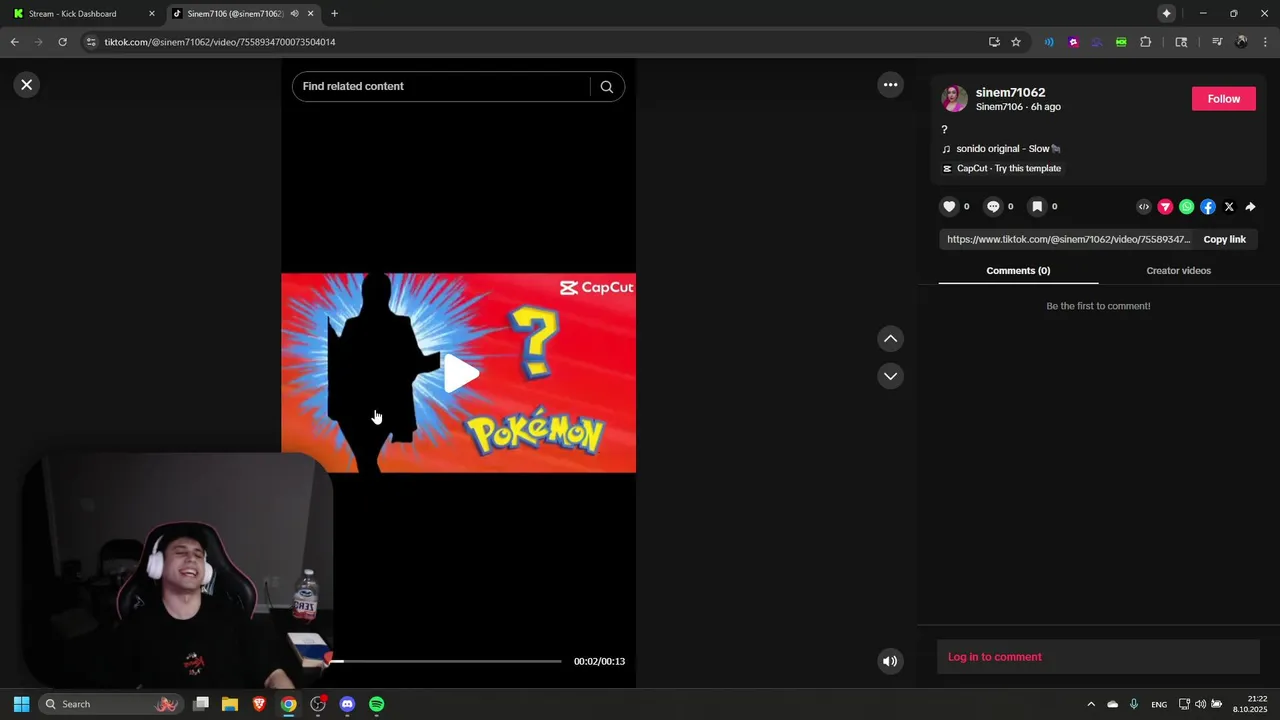The height and width of the screenshot is (720, 1280).
Task: Click the install app icon in address bar
Action: (994, 42)
